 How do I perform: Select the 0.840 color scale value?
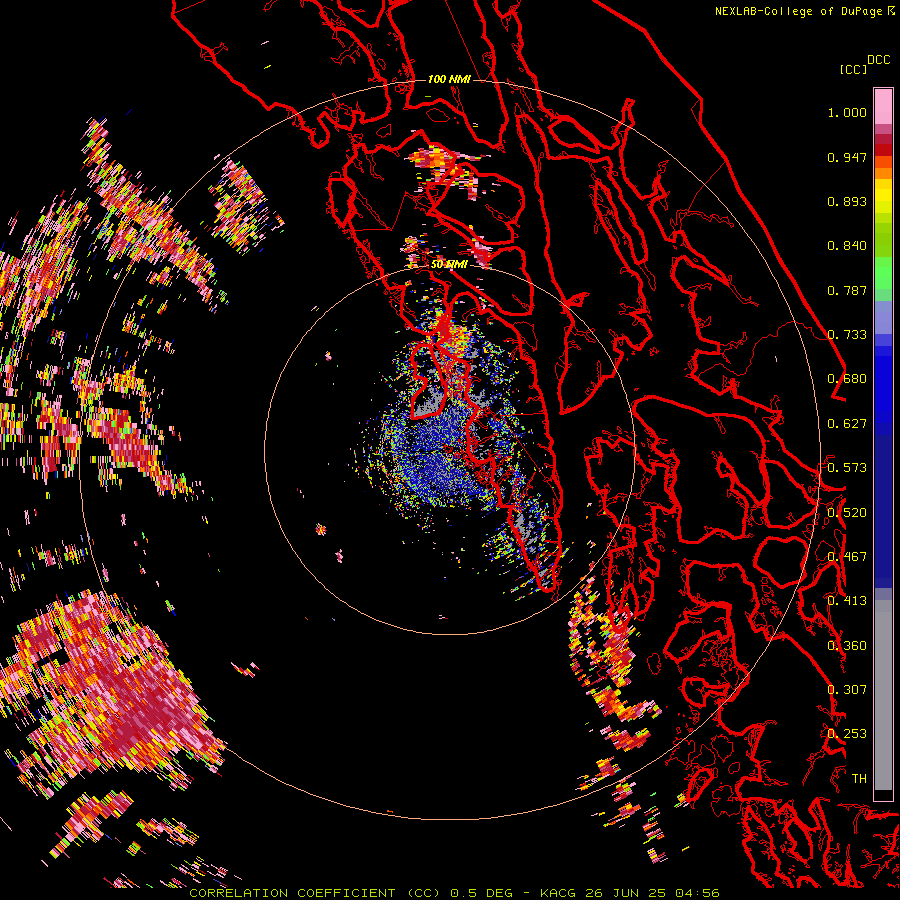pos(847,246)
